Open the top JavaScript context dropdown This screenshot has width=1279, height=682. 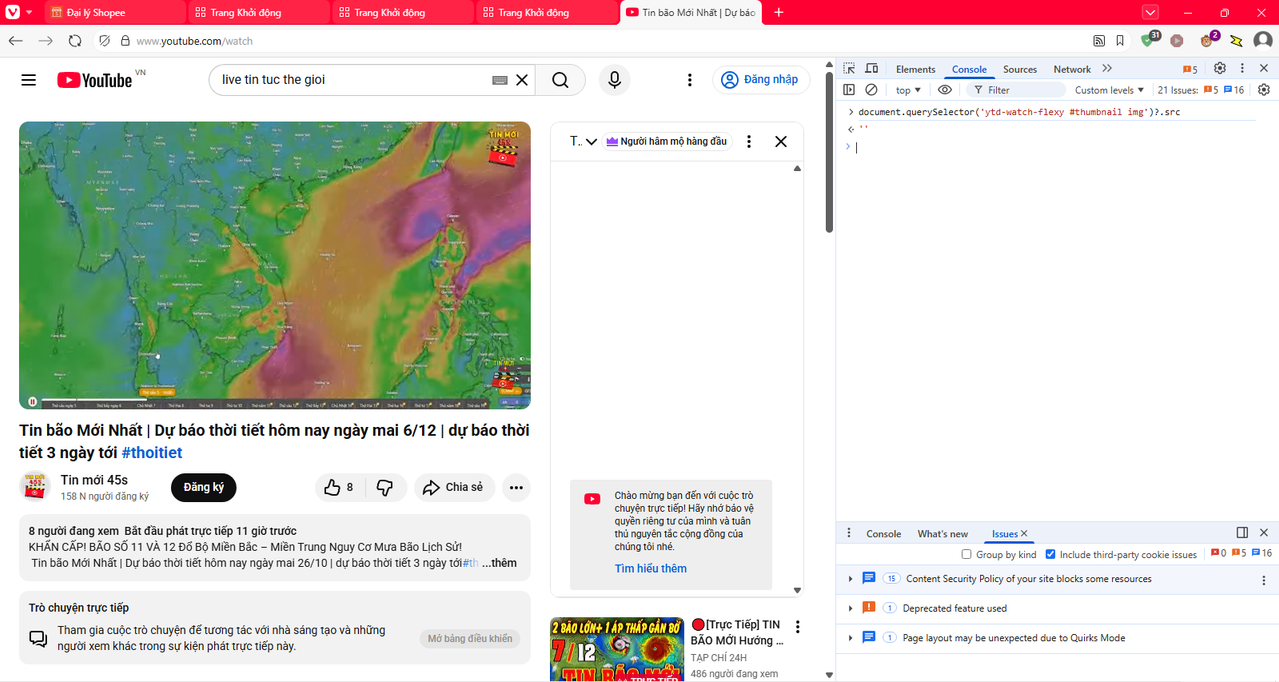(908, 90)
